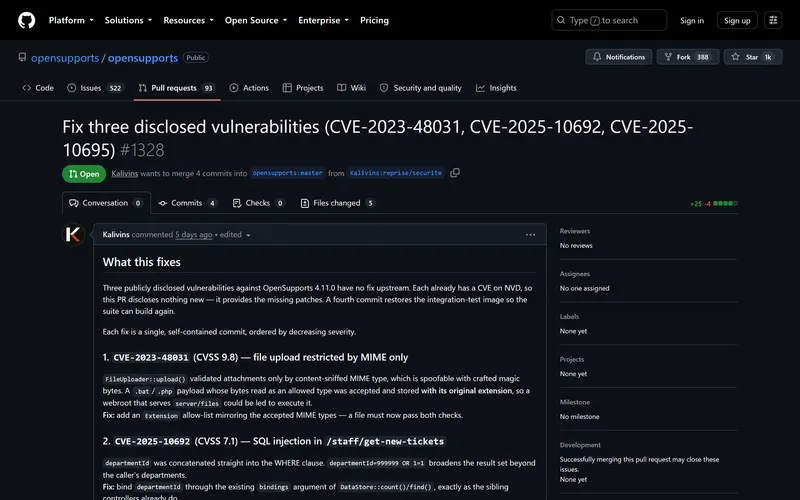Select the Pull requests tab
Viewport: 800px width, 500px height.
coord(177,88)
